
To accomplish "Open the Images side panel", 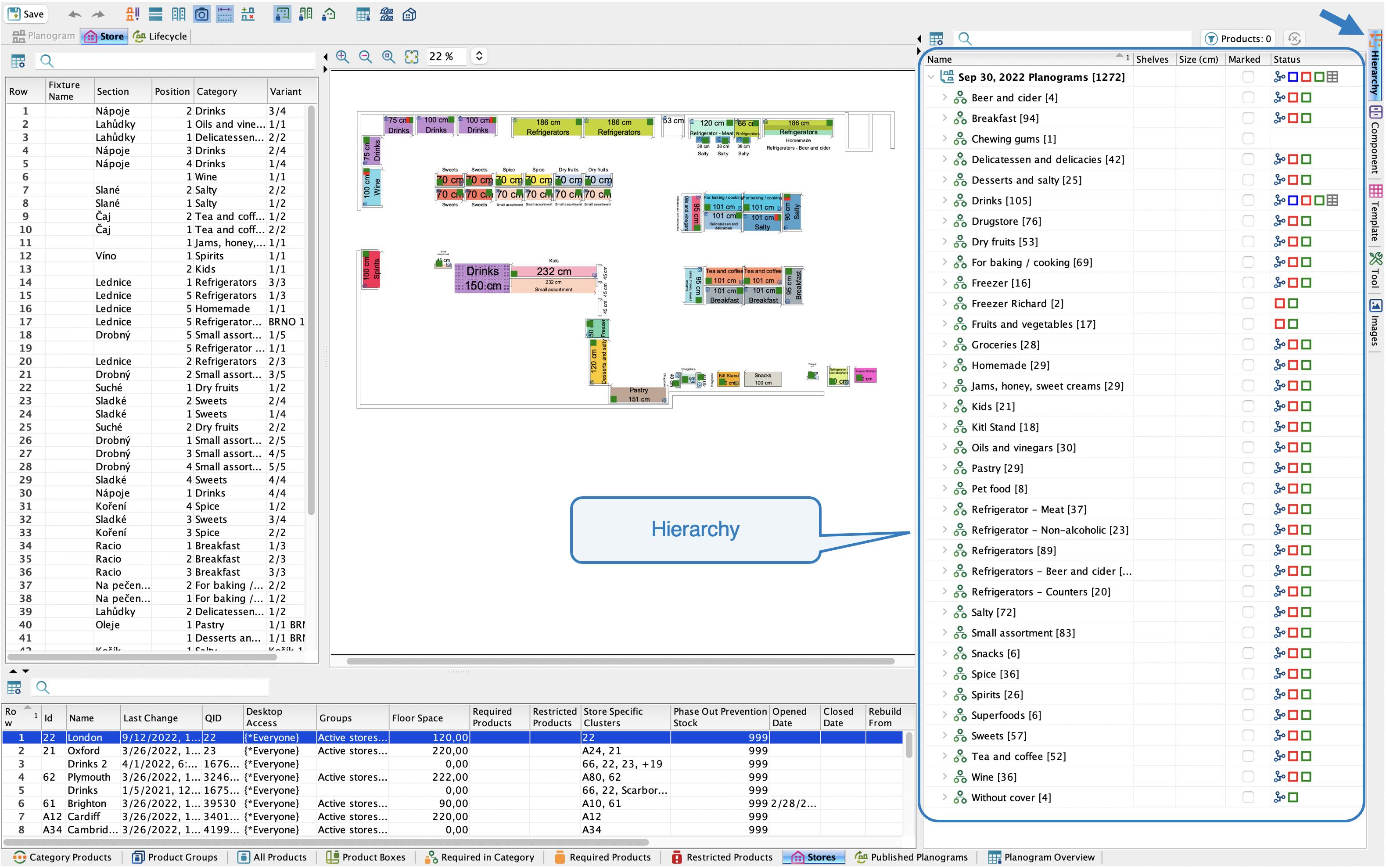I will pos(1375,322).
